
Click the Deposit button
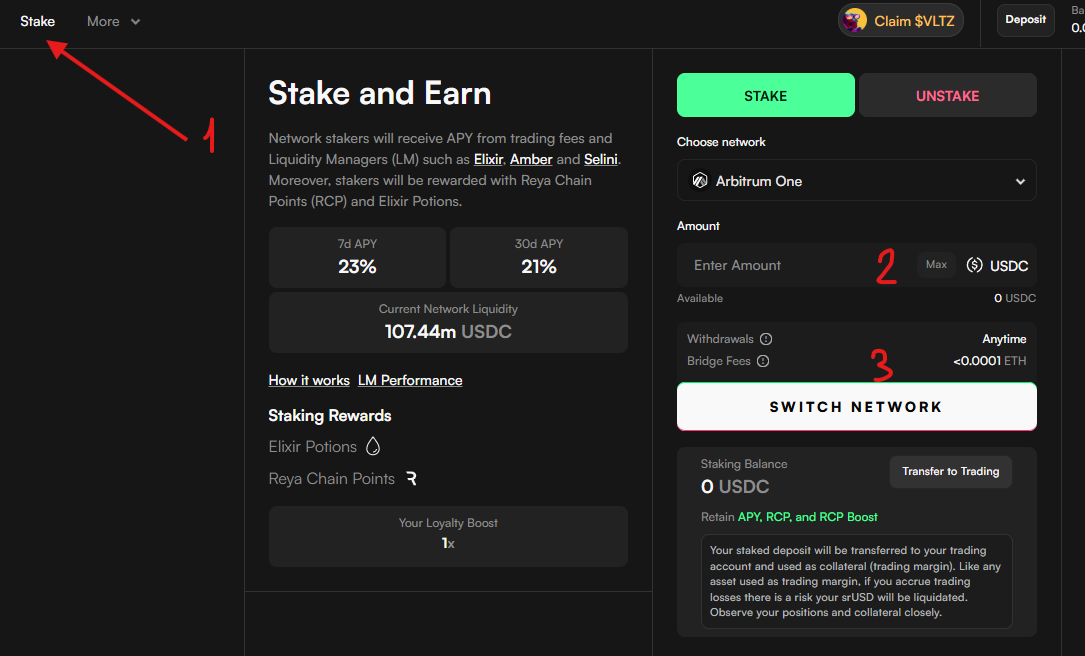[1025, 19]
